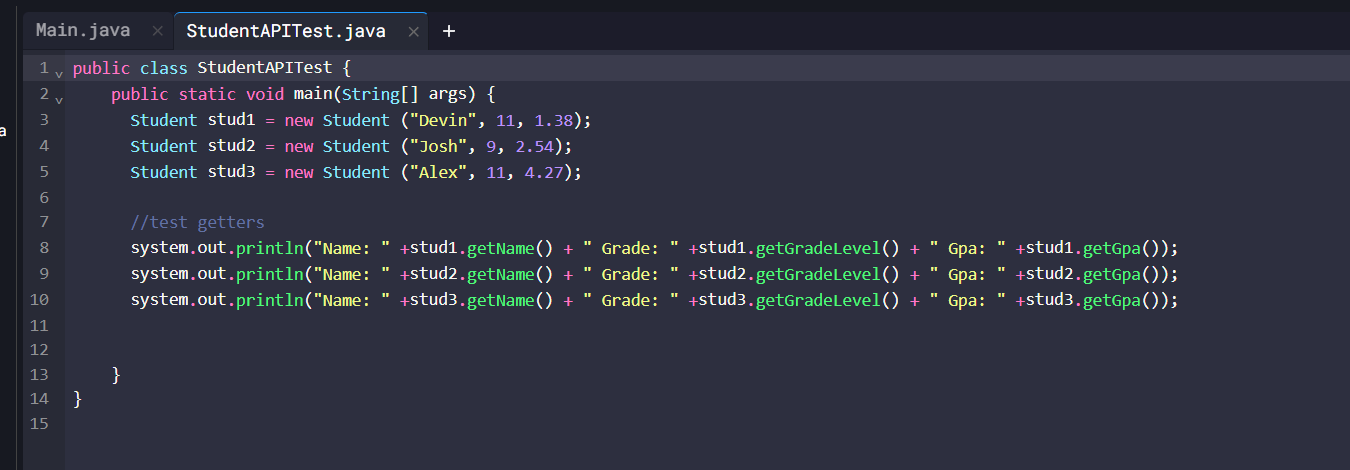Select the StudentAPITest.java tab

(286, 31)
